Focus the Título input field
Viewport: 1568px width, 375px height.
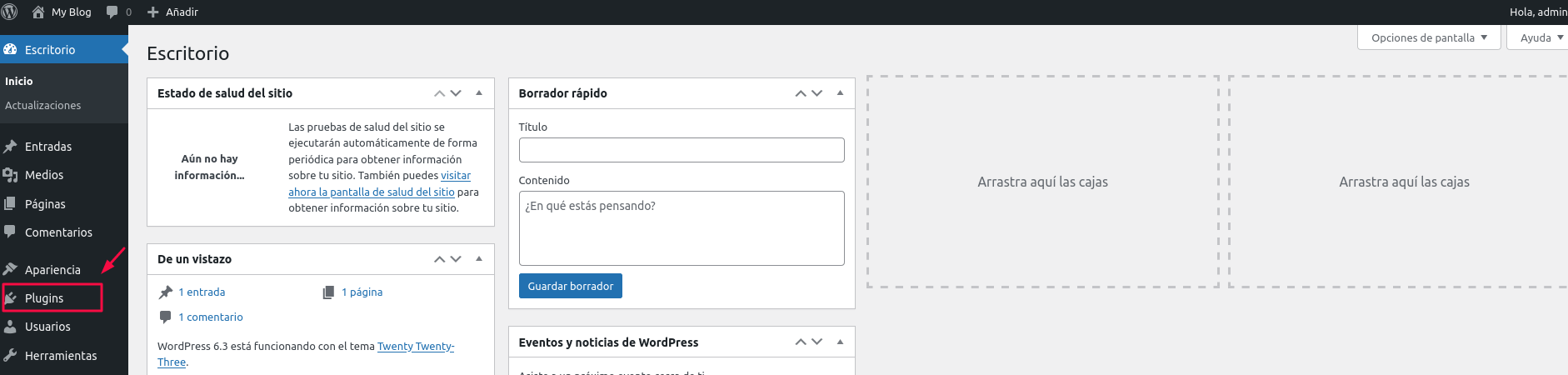682,150
